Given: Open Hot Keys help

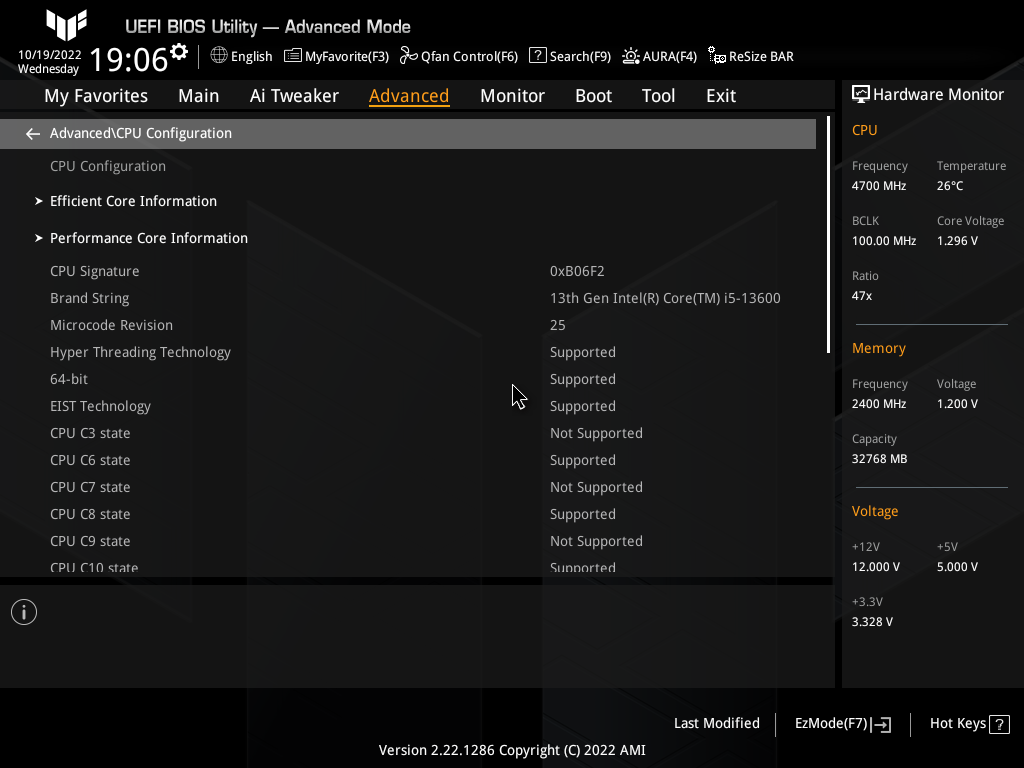Looking at the screenshot, I should tap(957, 723).
